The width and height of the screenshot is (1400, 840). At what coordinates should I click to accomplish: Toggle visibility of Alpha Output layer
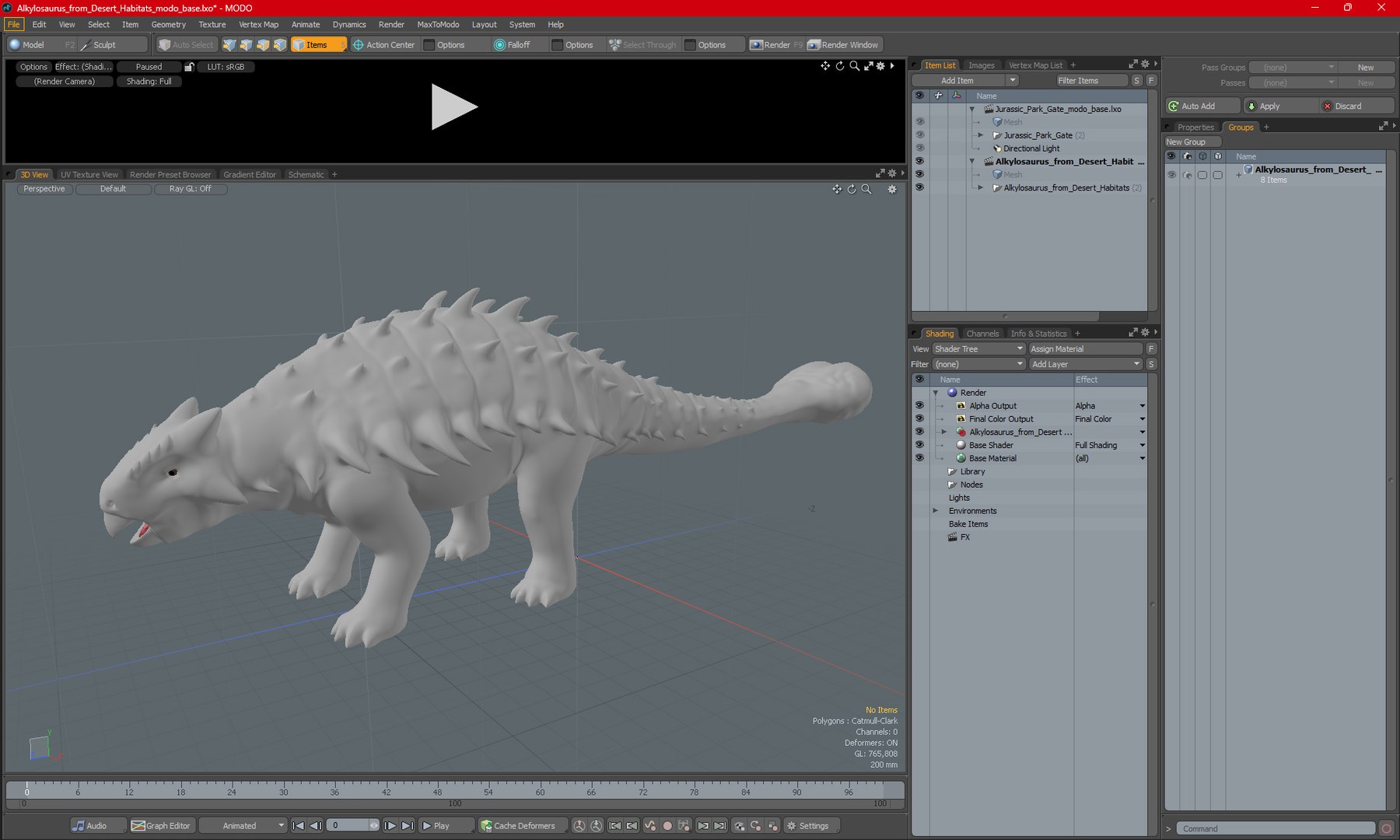tap(919, 405)
